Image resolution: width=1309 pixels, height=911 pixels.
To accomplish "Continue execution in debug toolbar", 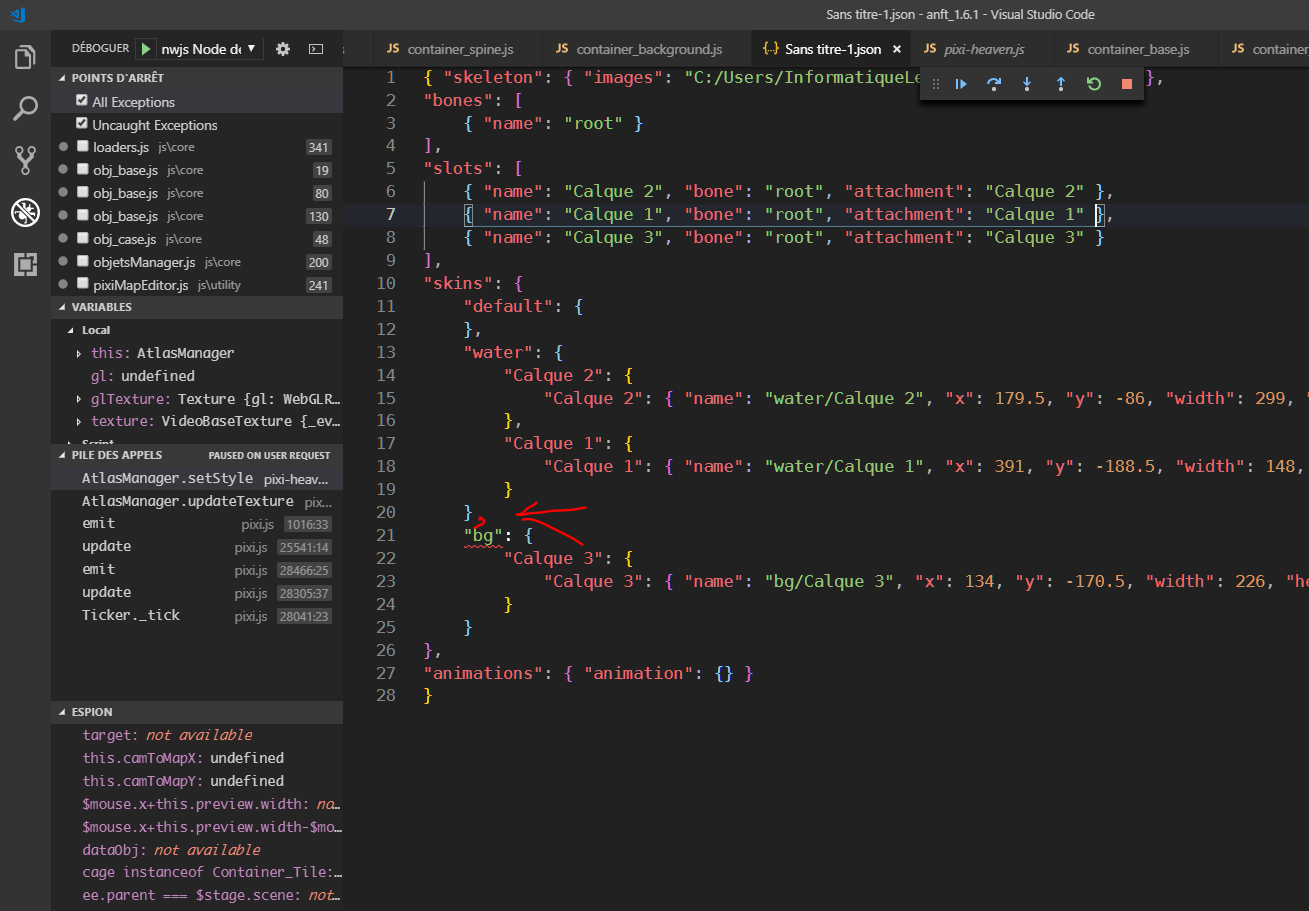I will pos(961,84).
